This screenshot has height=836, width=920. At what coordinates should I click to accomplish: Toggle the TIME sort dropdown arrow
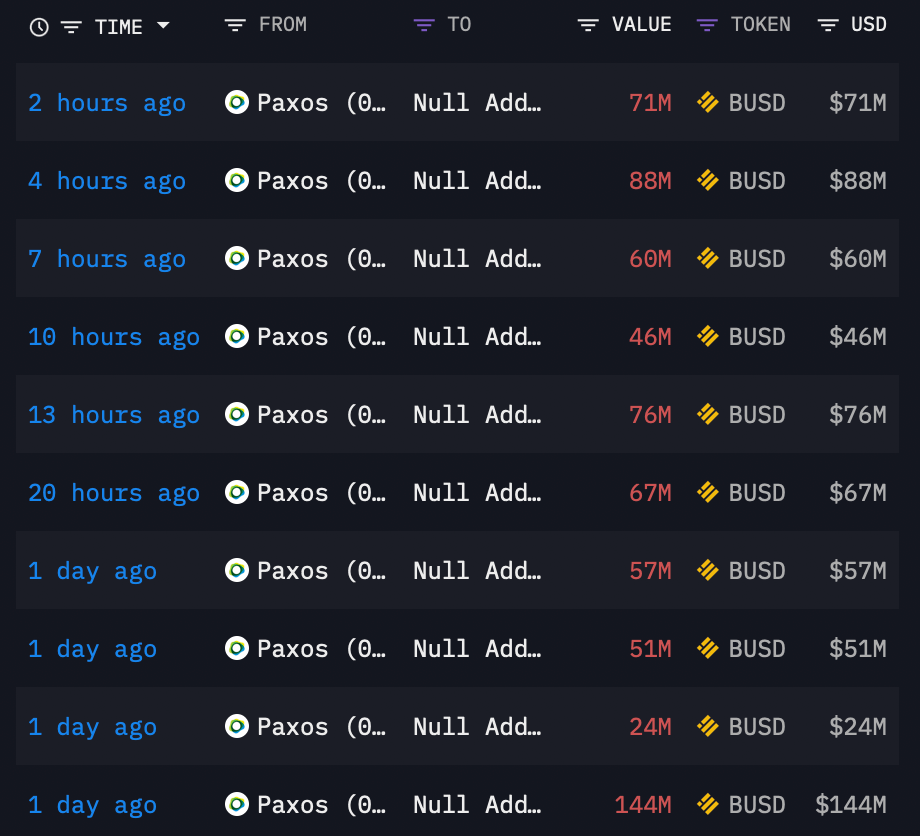click(163, 26)
